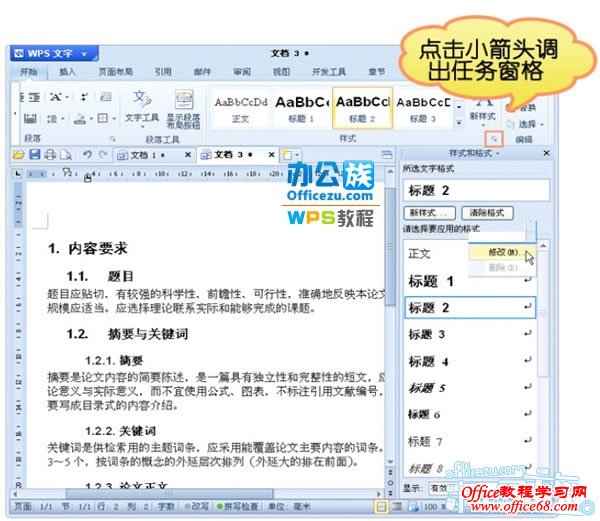Image resolution: width=600 pixels, height=521 pixels.
Task: Toggle 拼写检查 spell check in status bar
Action: click(237, 507)
